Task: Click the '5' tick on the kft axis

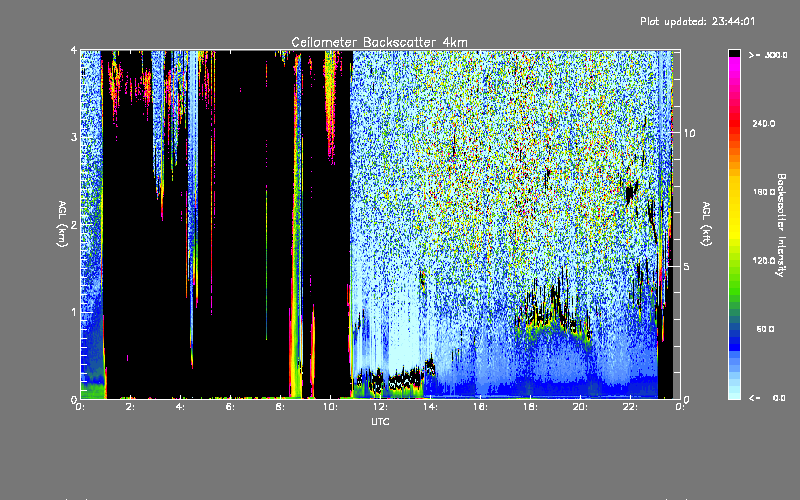Action: click(x=687, y=266)
